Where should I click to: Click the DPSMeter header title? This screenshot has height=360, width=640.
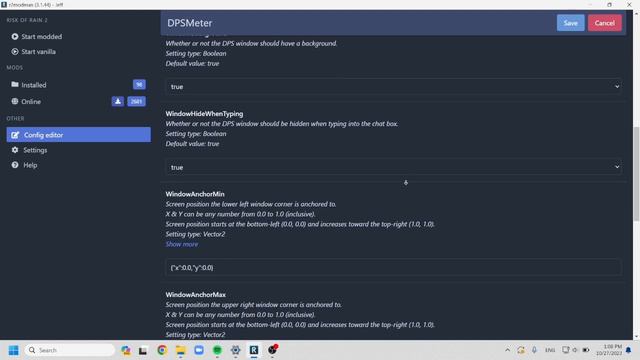point(190,23)
